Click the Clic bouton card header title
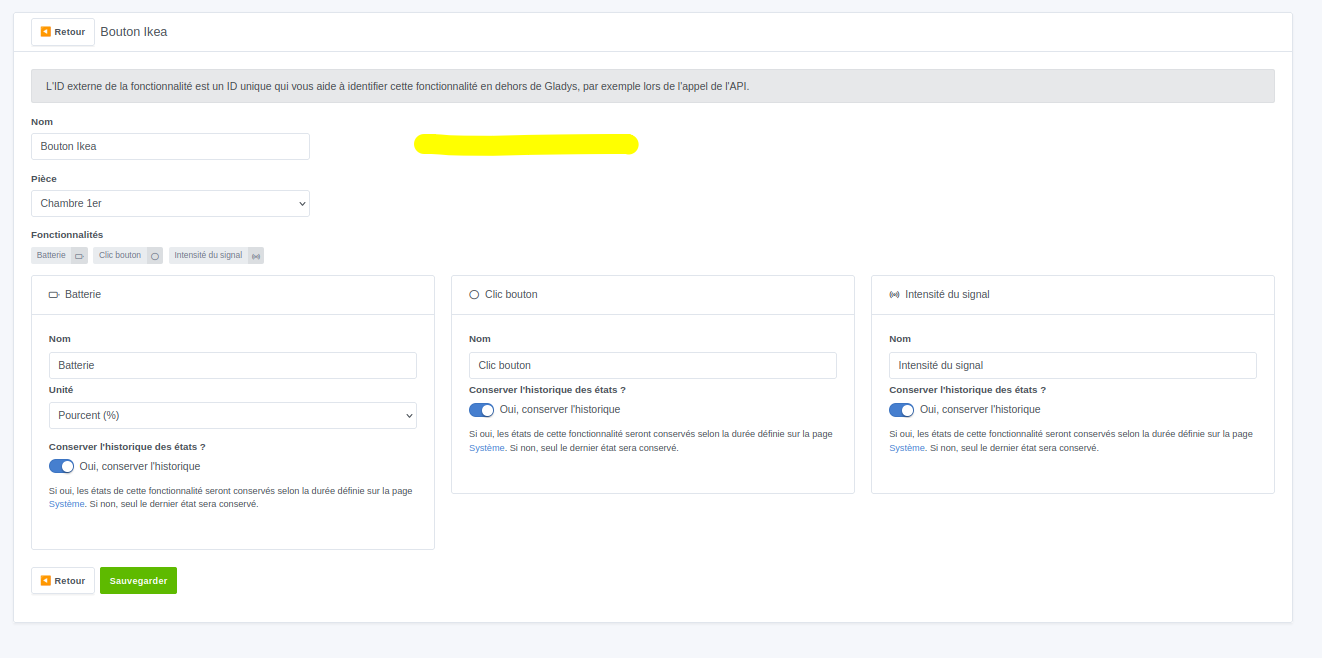Image resolution: width=1322 pixels, height=658 pixels. point(511,295)
